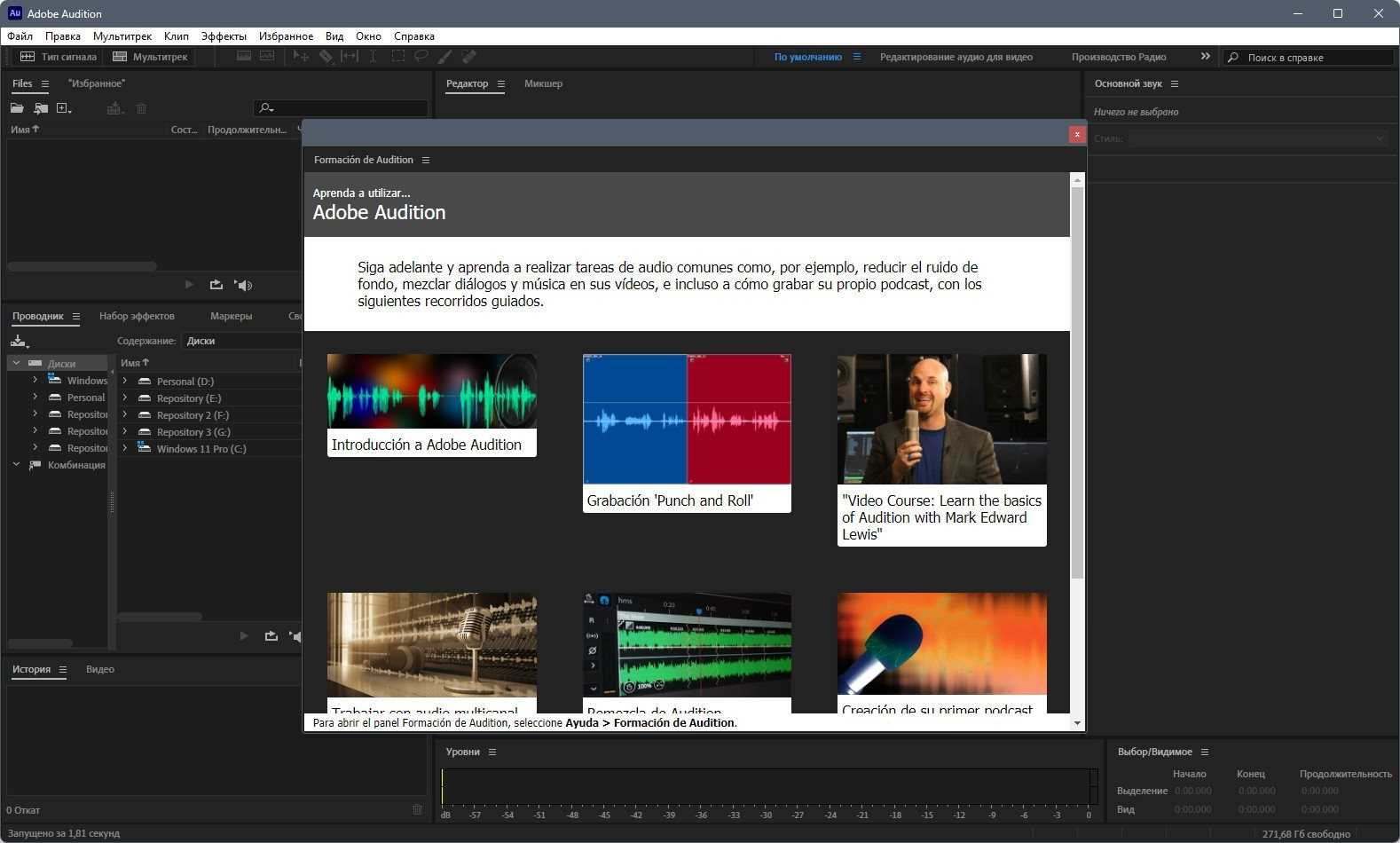Select the Paintbrush Selection tool
Image resolution: width=1400 pixels, height=843 pixels.
coord(445,57)
